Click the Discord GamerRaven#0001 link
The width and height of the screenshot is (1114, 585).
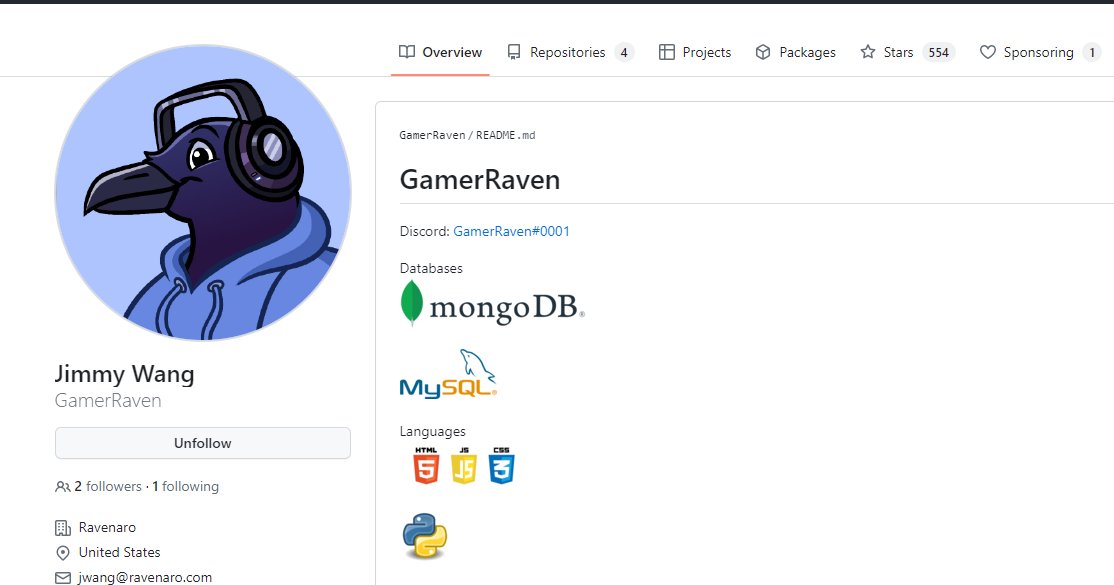point(512,231)
